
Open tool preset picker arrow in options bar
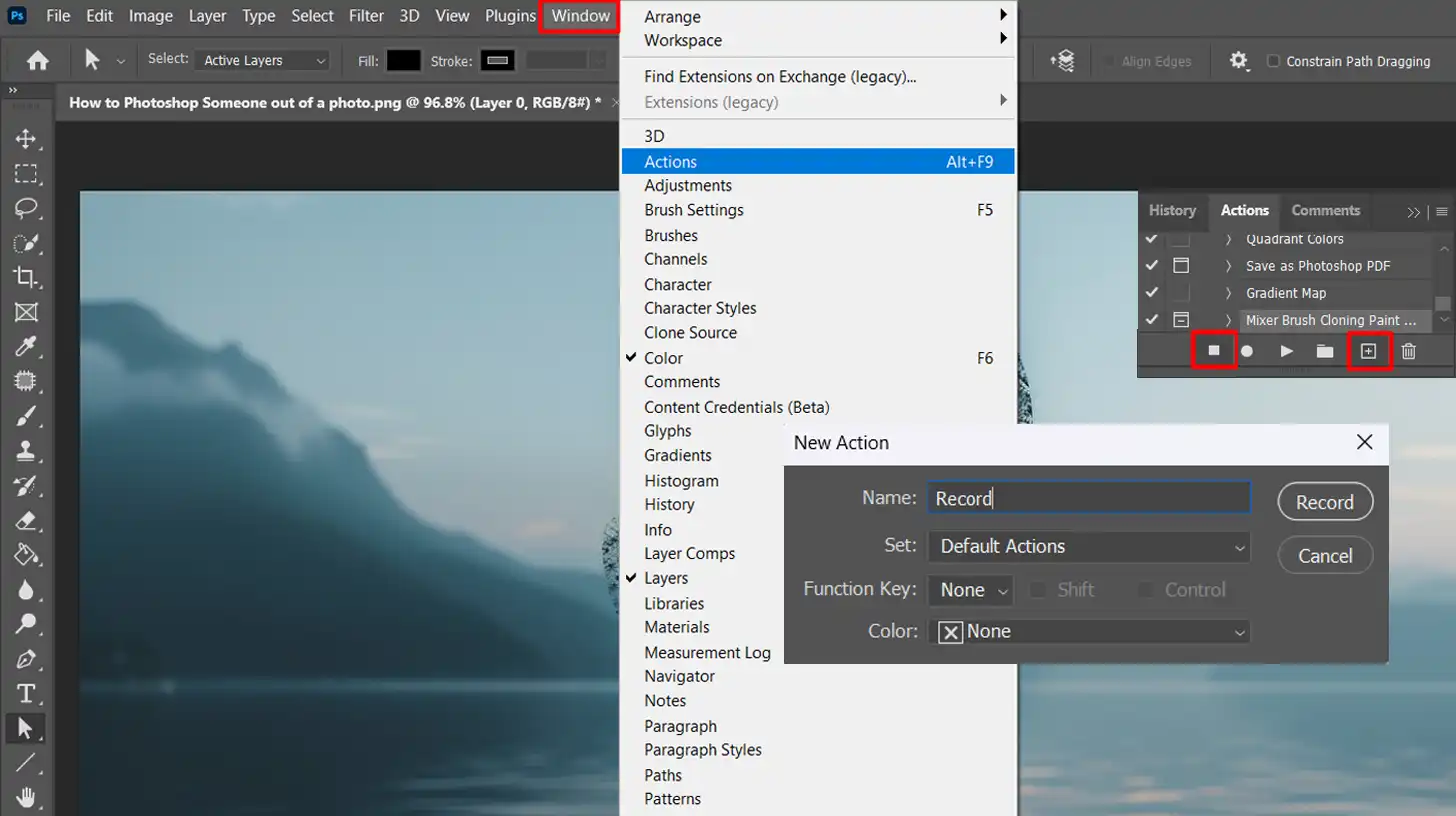pos(121,61)
